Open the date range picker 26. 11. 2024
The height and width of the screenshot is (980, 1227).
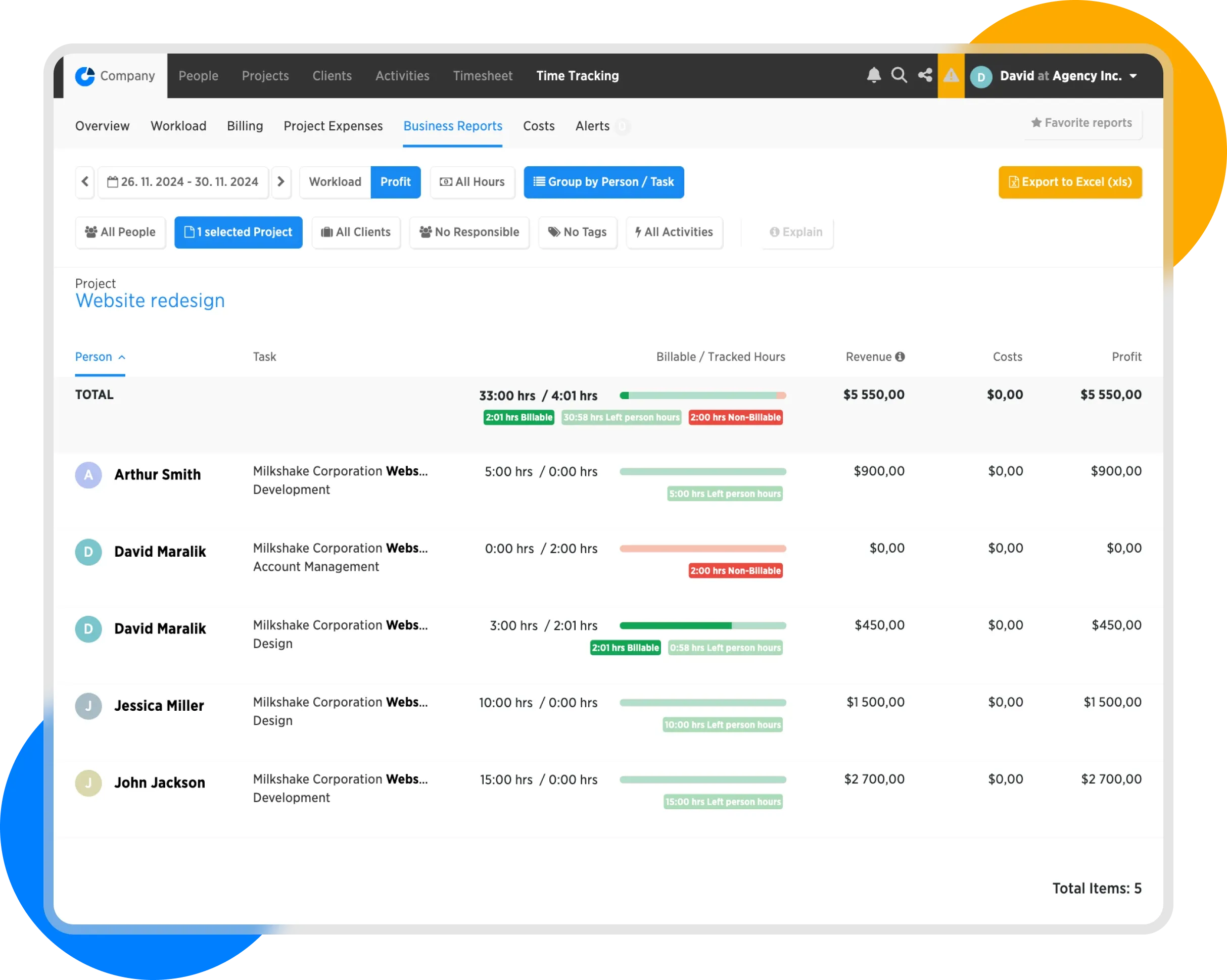coord(182,182)
